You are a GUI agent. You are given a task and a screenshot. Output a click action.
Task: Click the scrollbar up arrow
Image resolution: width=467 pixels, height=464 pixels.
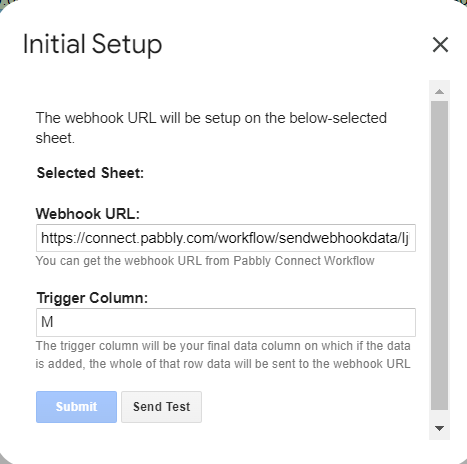(x=439, y=91)
